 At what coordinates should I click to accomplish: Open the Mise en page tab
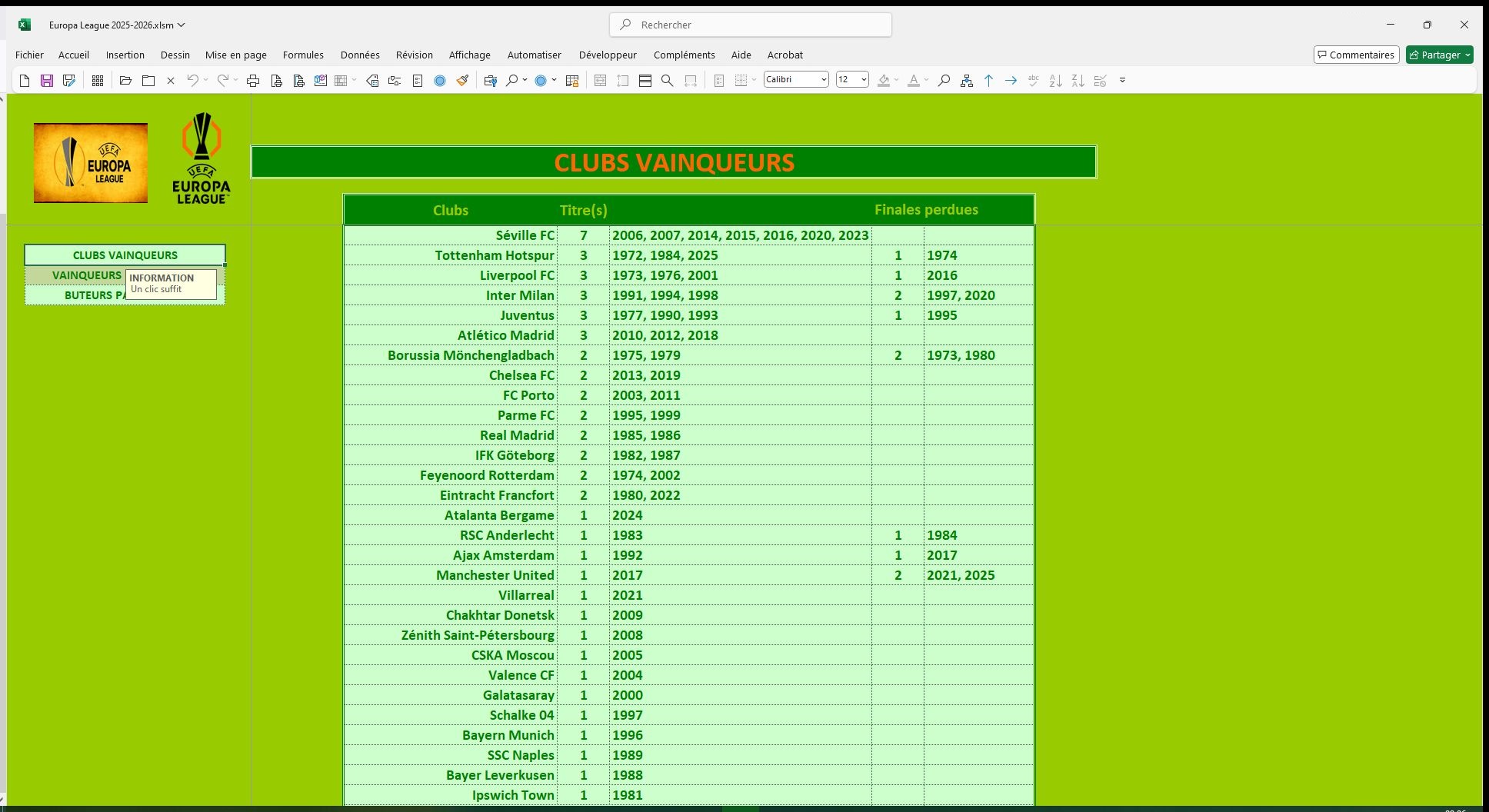(x=236, y=55)
